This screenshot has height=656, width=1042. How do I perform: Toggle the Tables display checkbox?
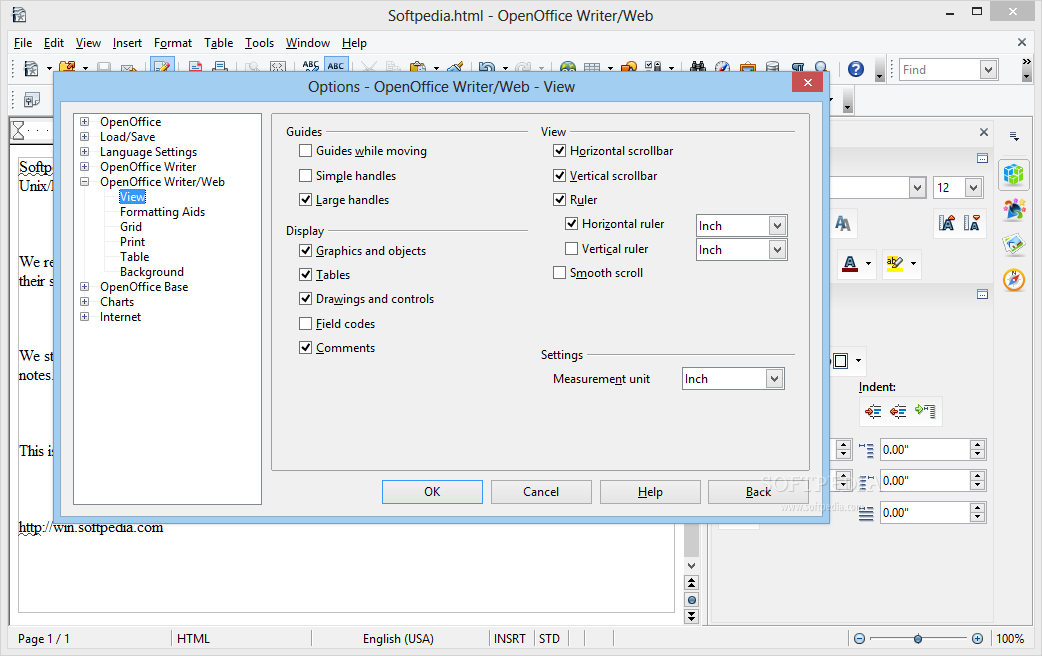coord(306,274)
